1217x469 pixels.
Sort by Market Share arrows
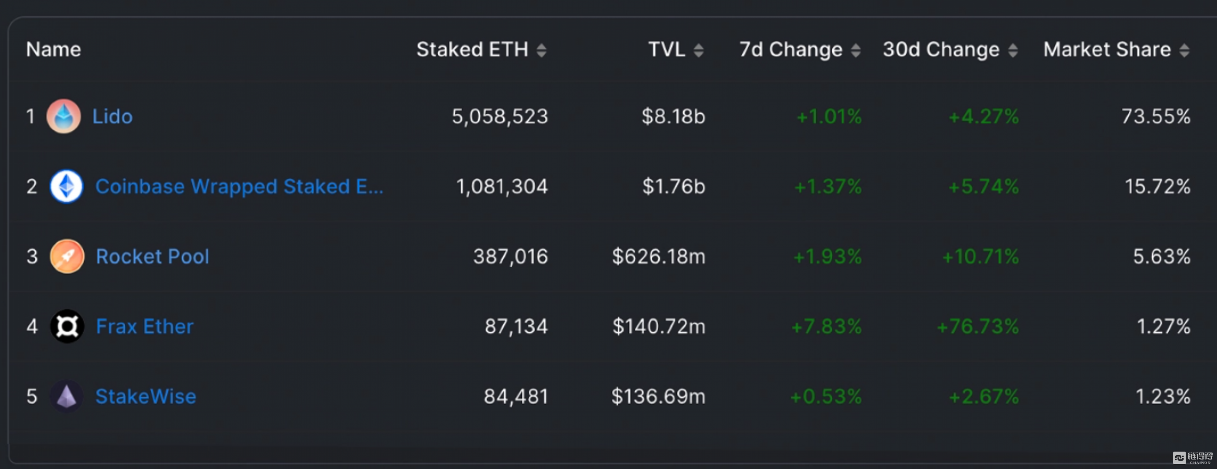click(1184, 50)
